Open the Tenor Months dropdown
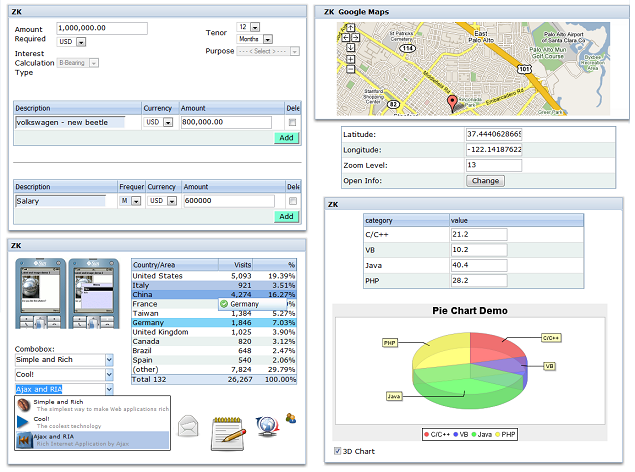635x472 pixels. coord(268,39)
